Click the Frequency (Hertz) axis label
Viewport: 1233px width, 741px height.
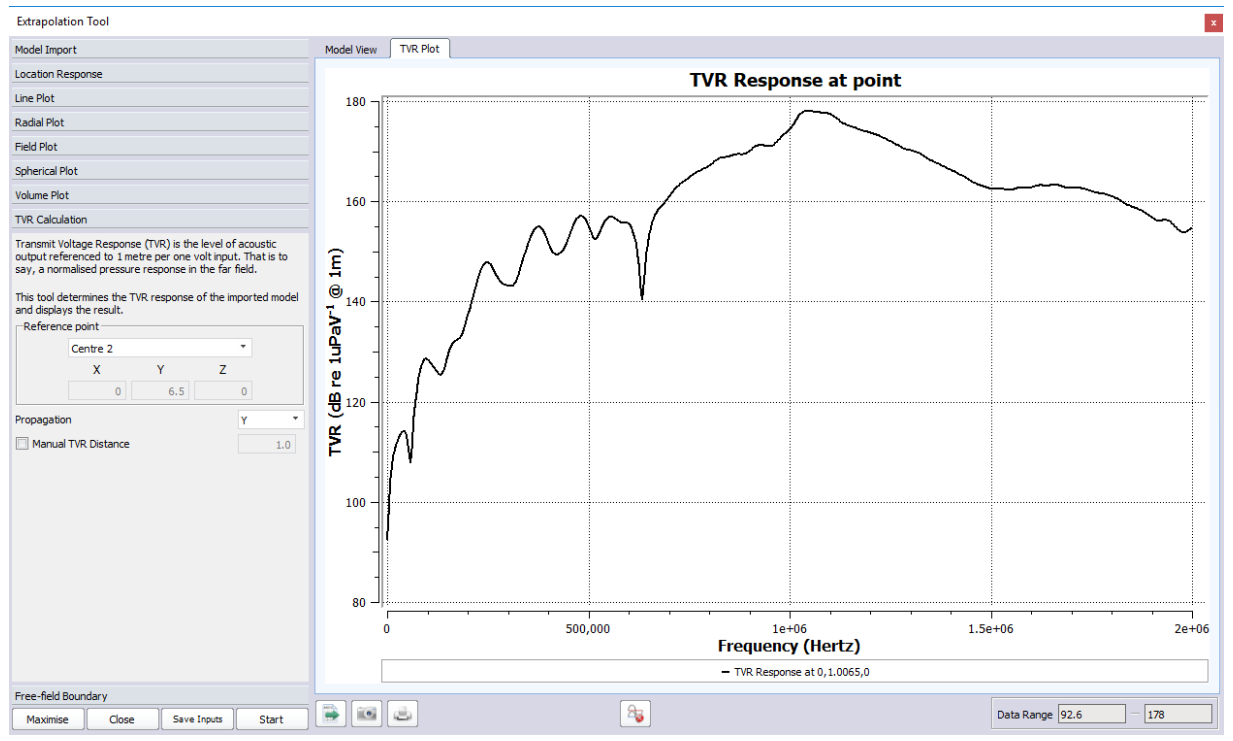click(x=788, y=646)
